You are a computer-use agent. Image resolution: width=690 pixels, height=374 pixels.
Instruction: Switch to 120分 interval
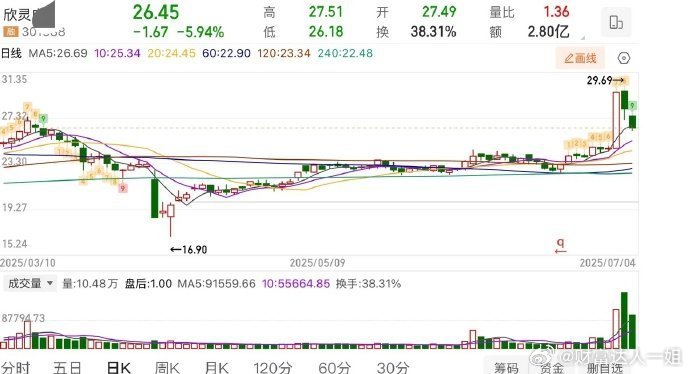(x=273, y=367)
